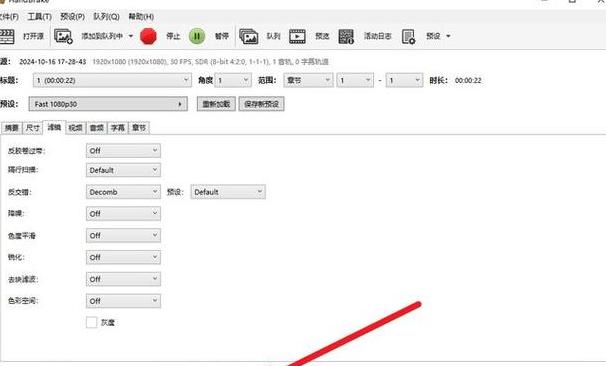Open the Activity Log icon
This screenshot has height=366, width=606.
coord(346,36)
